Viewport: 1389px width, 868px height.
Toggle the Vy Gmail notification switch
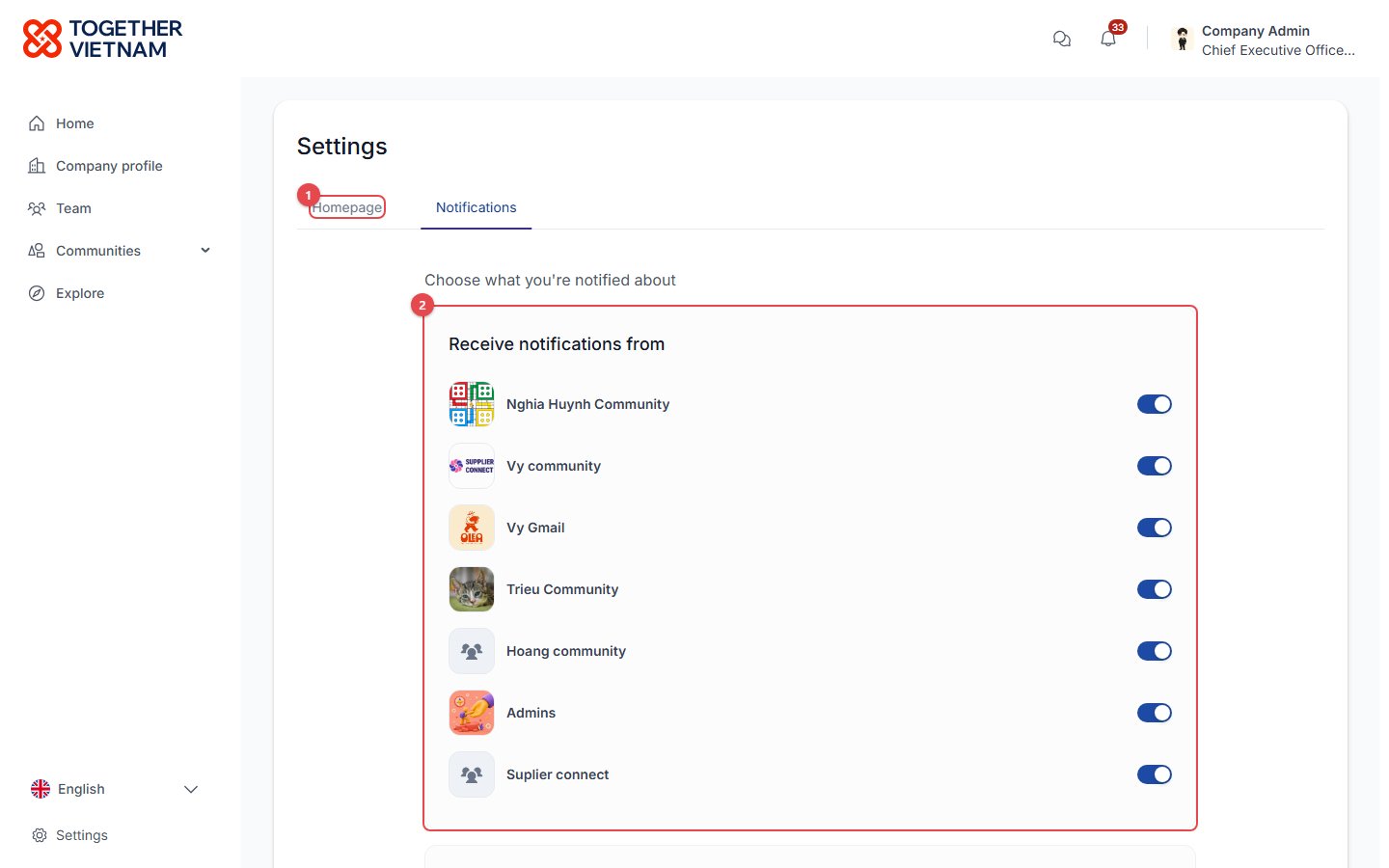[x=1155, y=528]
